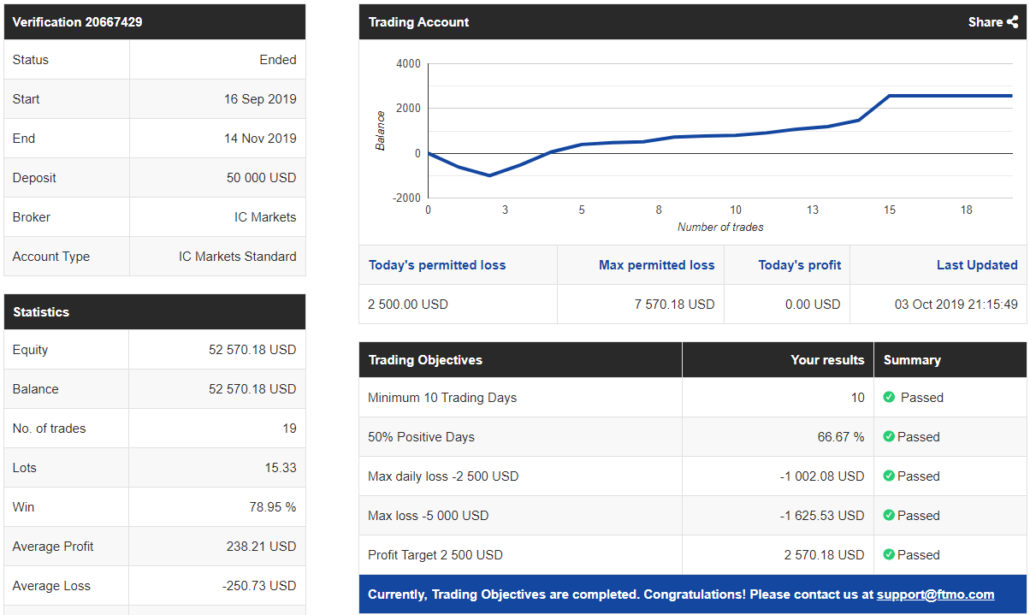Screen dimensions: 1030x615
Task: Click the Equity value 52 570.18 USD
Action: [252, 350]
